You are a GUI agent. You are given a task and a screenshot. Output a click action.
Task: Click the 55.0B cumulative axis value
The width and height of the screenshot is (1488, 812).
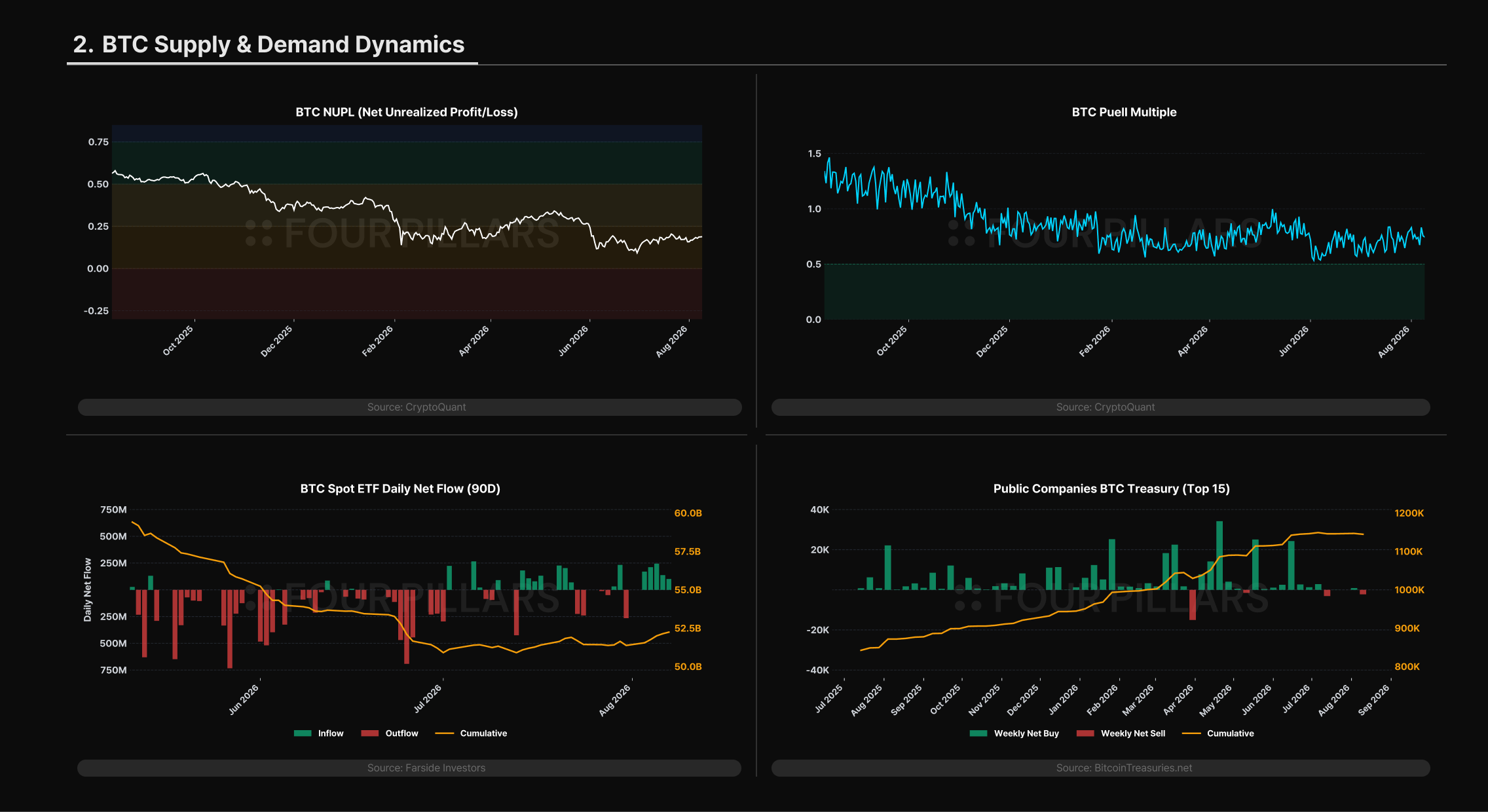click(x=688, y=590)
